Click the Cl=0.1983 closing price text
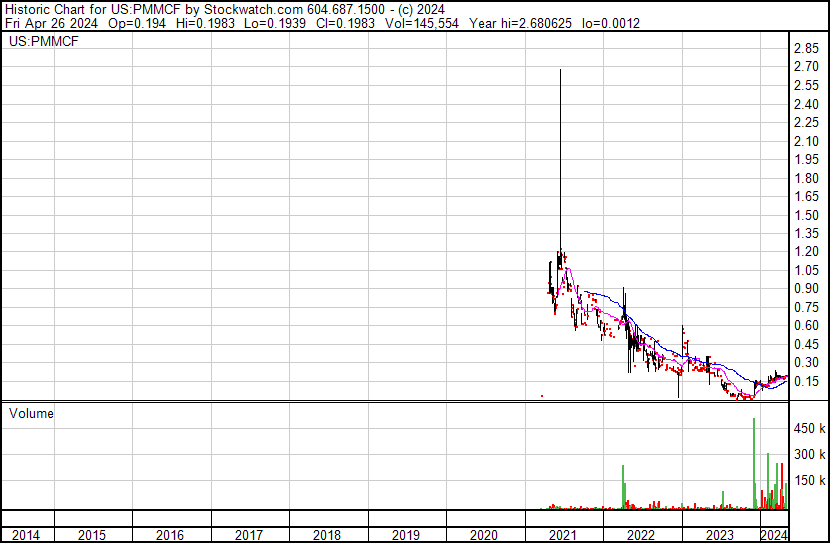Viewport: 830px width, 543px height. (x=345, y=23)
